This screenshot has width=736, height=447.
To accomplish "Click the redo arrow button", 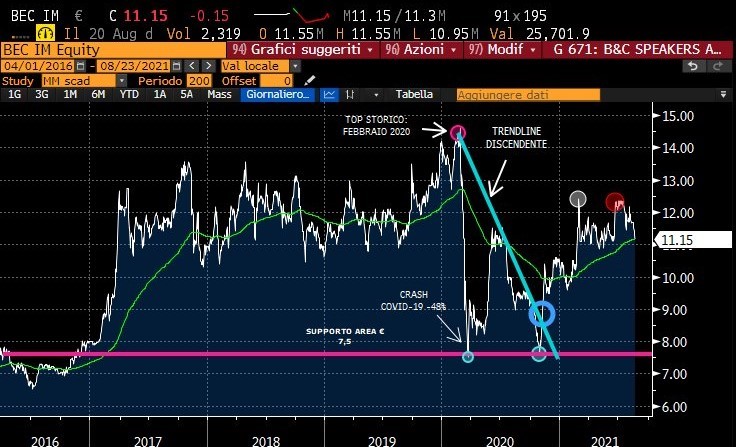I will 718,66.
